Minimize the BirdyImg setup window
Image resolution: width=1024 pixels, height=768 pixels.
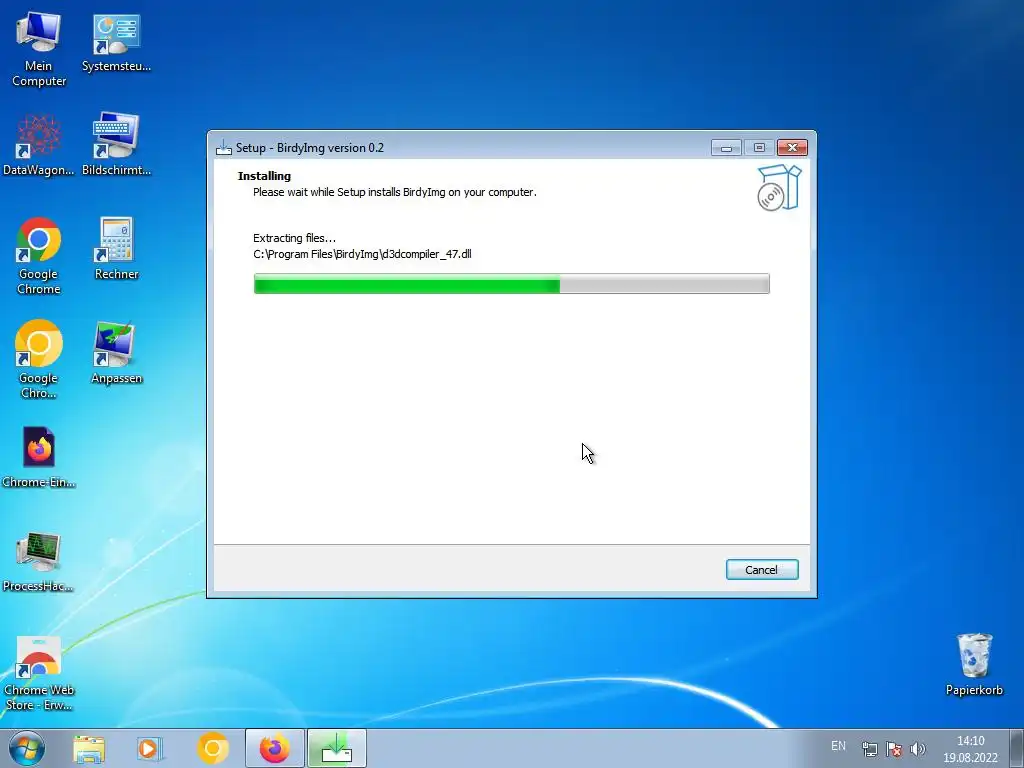click(x=726, y=148)
